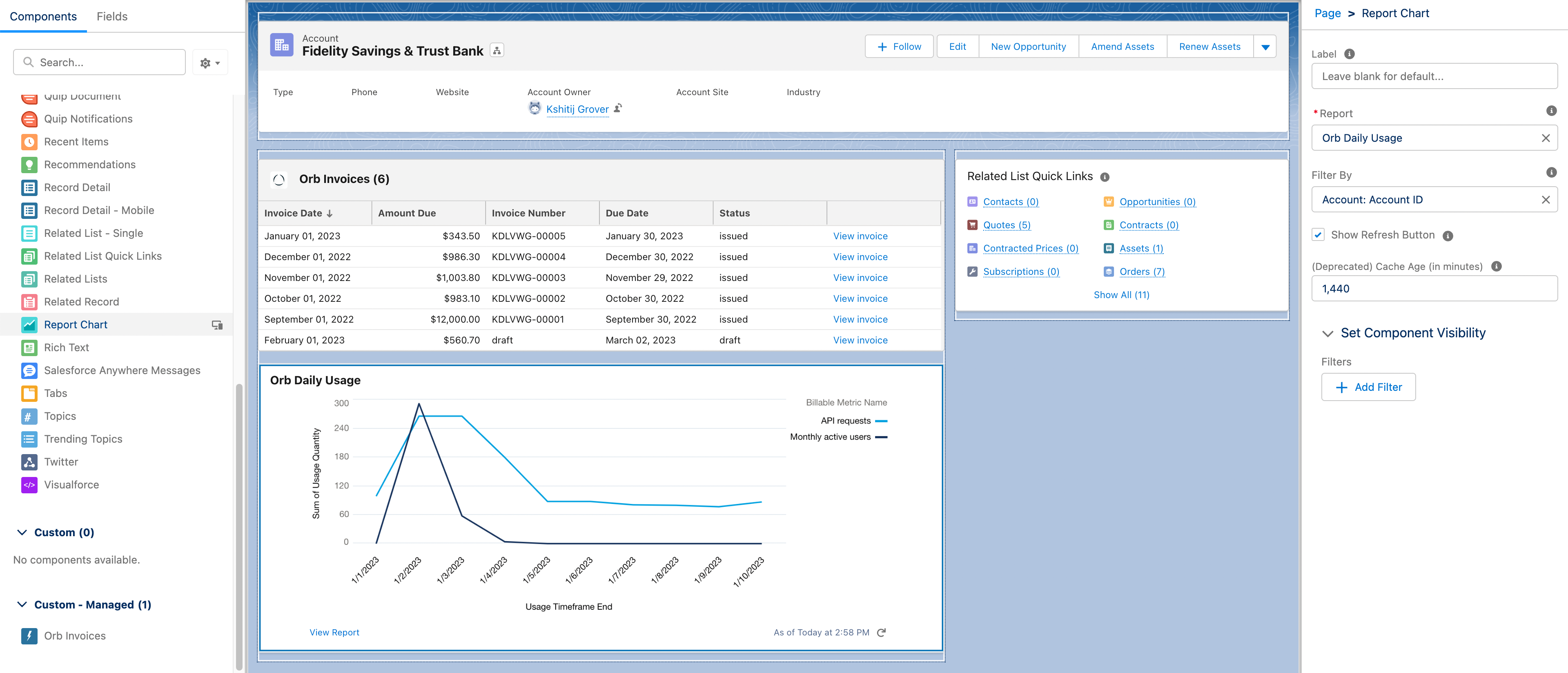Image resolution: width=1568 pixels, height=673 pixels.
Task: Select the Related Lists component icon
Action: [29, 279]
